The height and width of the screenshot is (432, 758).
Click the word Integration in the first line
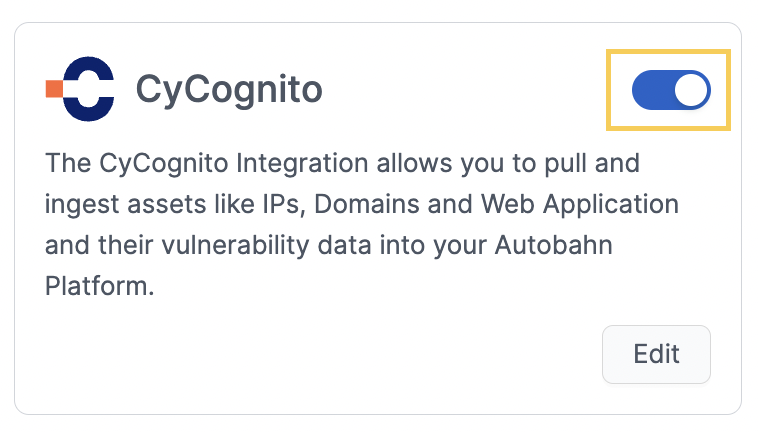(x=302, y=163)
